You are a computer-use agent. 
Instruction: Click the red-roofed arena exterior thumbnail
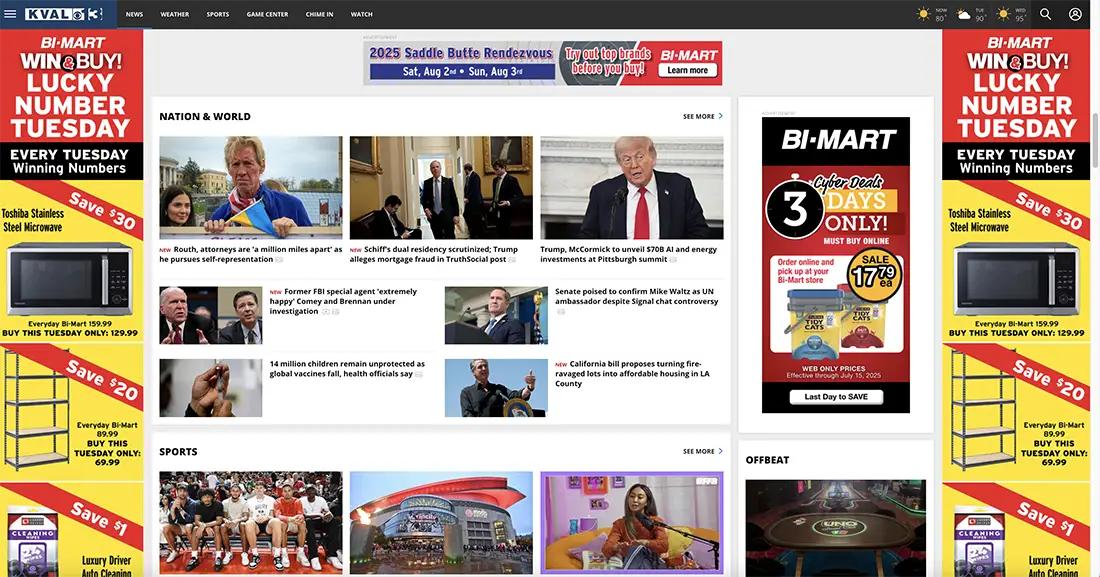(441, 523)
